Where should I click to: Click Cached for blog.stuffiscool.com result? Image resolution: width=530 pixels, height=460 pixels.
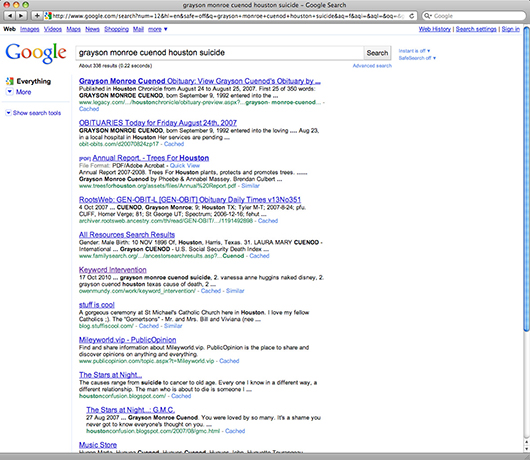[149, 326]
